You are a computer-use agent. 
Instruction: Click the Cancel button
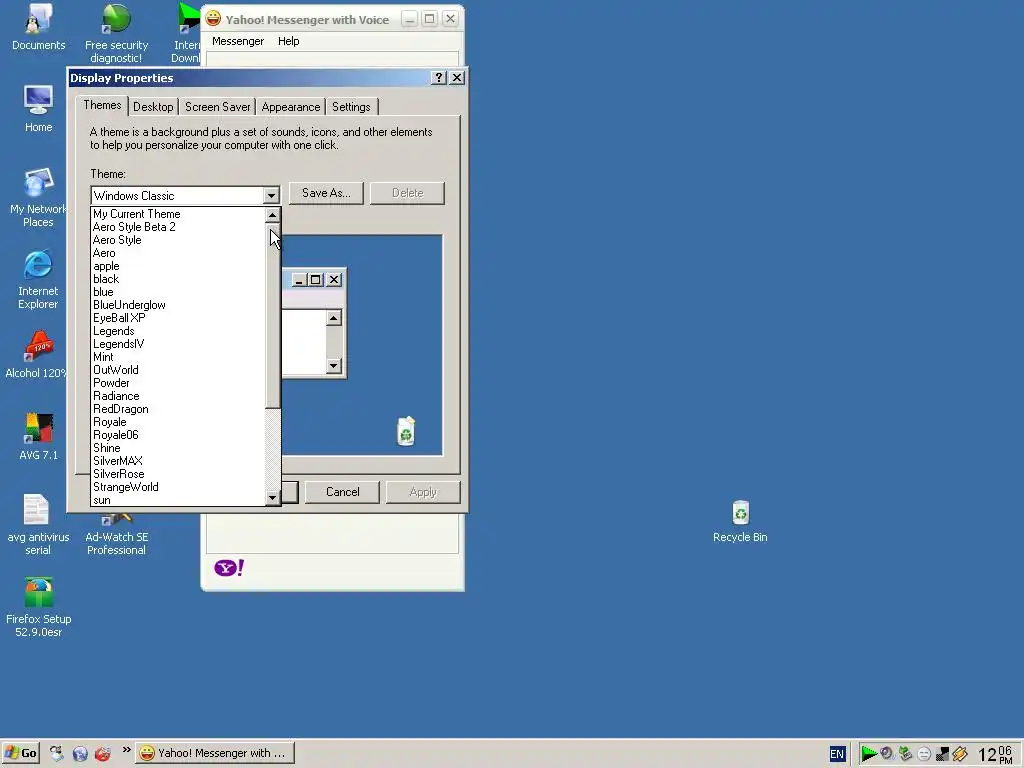(342, 492)
